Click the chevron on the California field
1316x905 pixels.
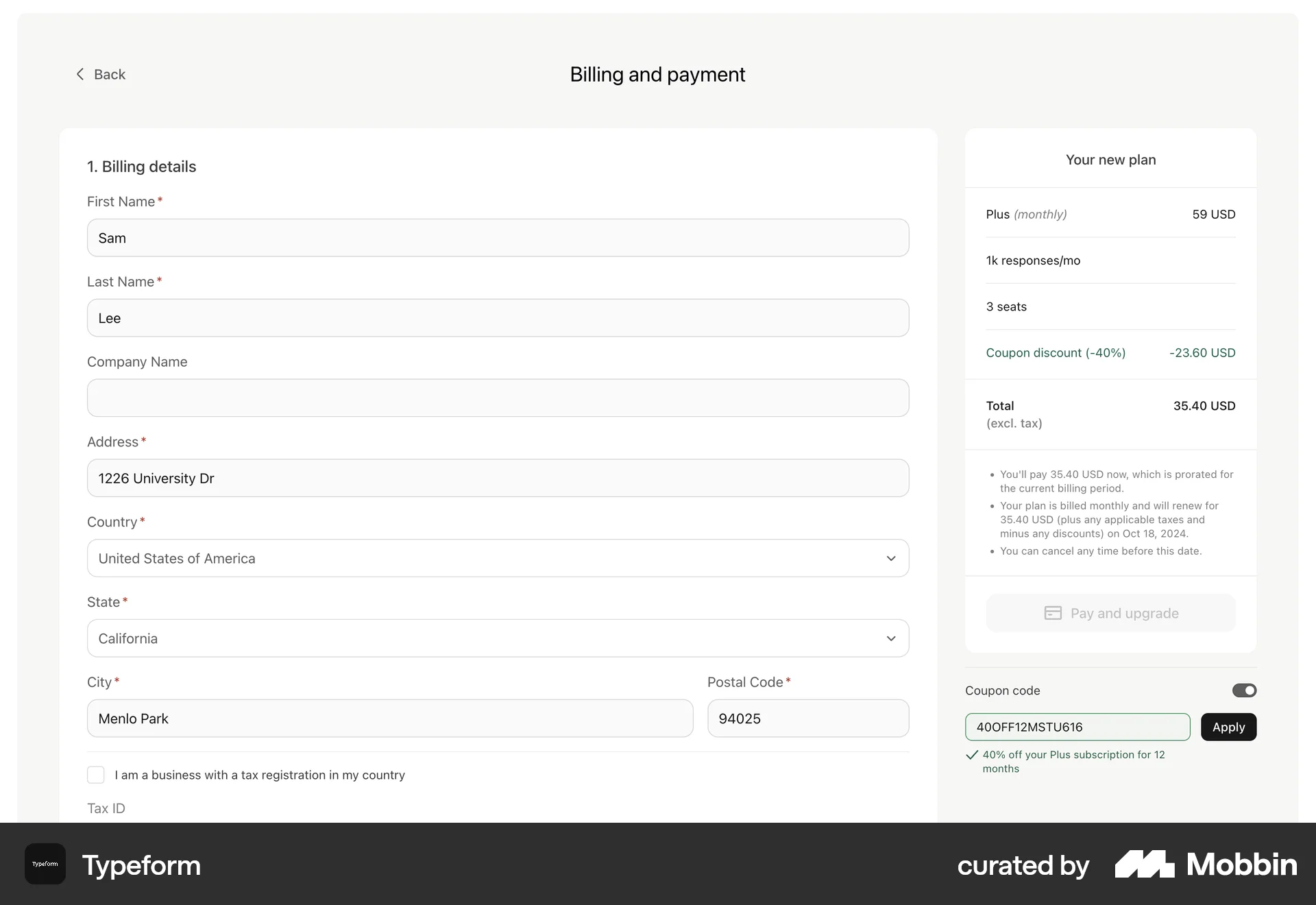tap(890, 638)
